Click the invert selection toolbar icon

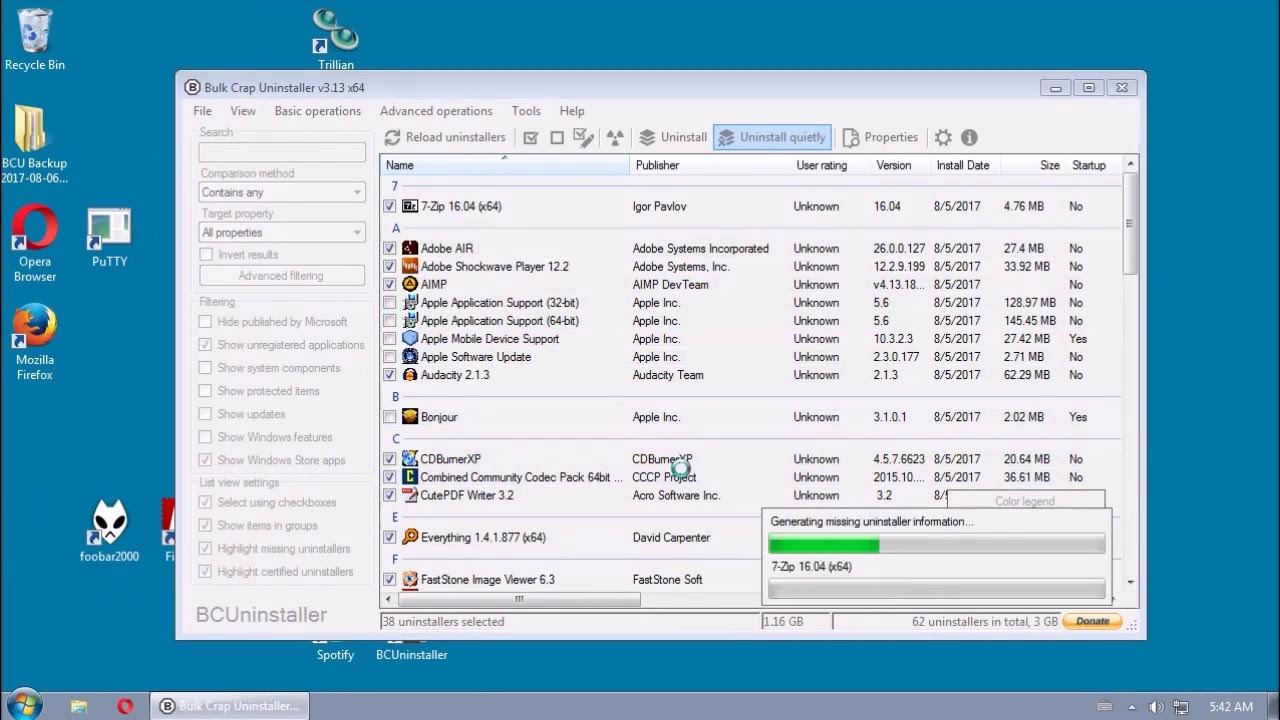pos(584,138)
